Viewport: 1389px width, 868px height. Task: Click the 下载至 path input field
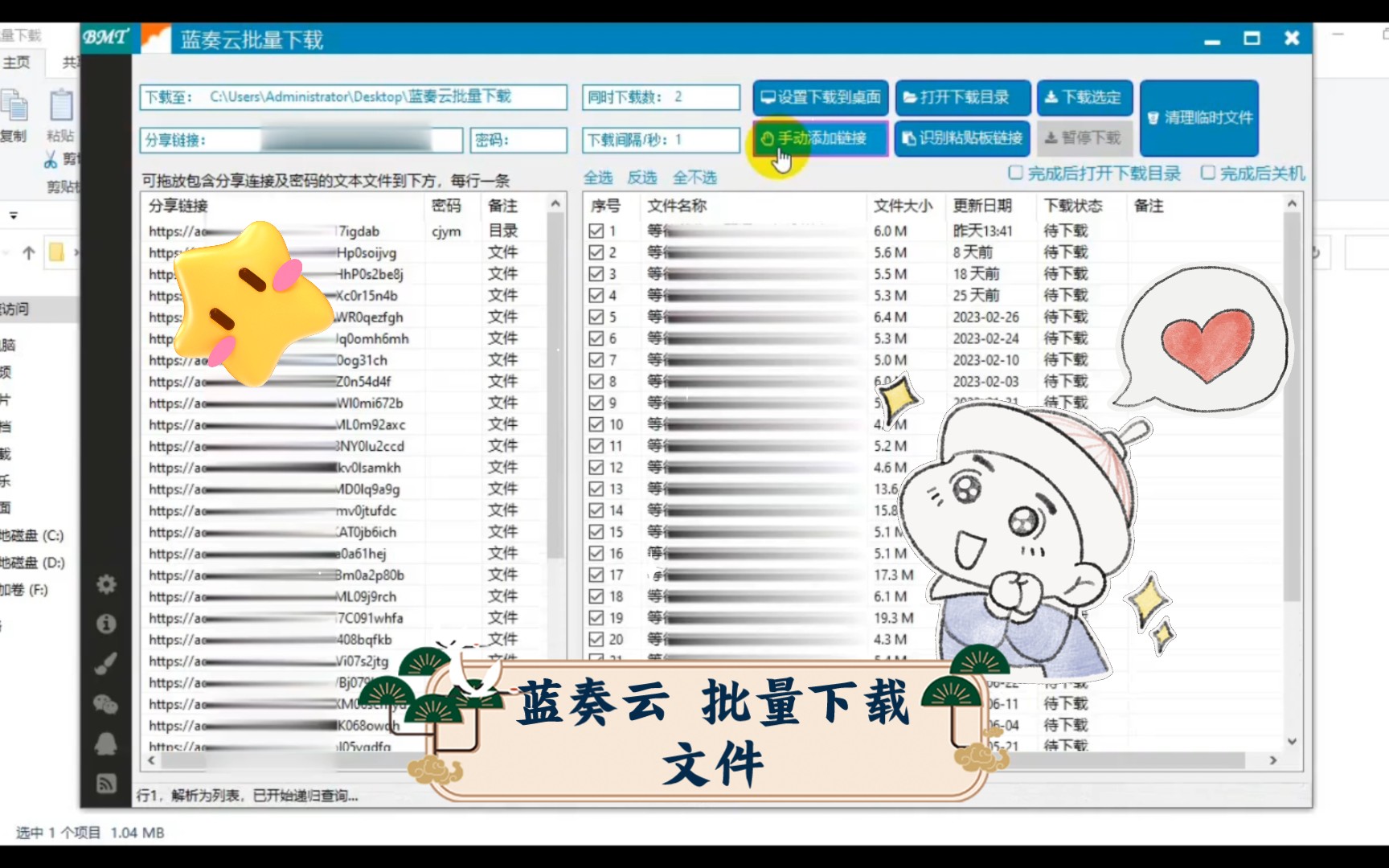point(354,97)
